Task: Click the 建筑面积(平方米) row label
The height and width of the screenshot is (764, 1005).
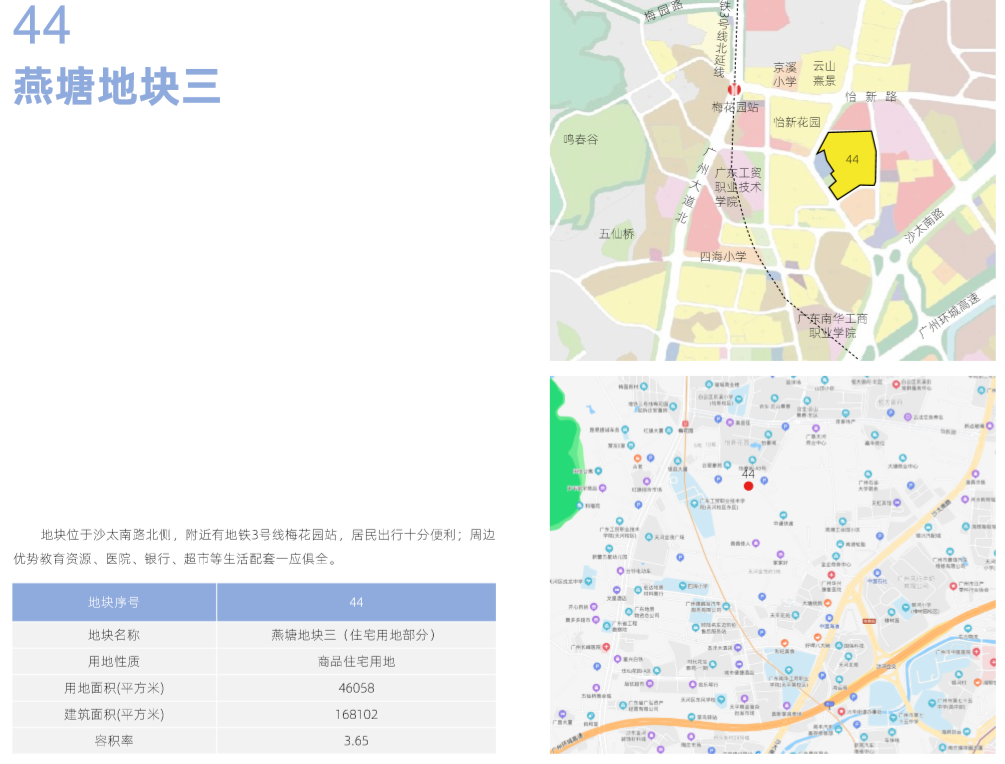Action: click(114, 714)
